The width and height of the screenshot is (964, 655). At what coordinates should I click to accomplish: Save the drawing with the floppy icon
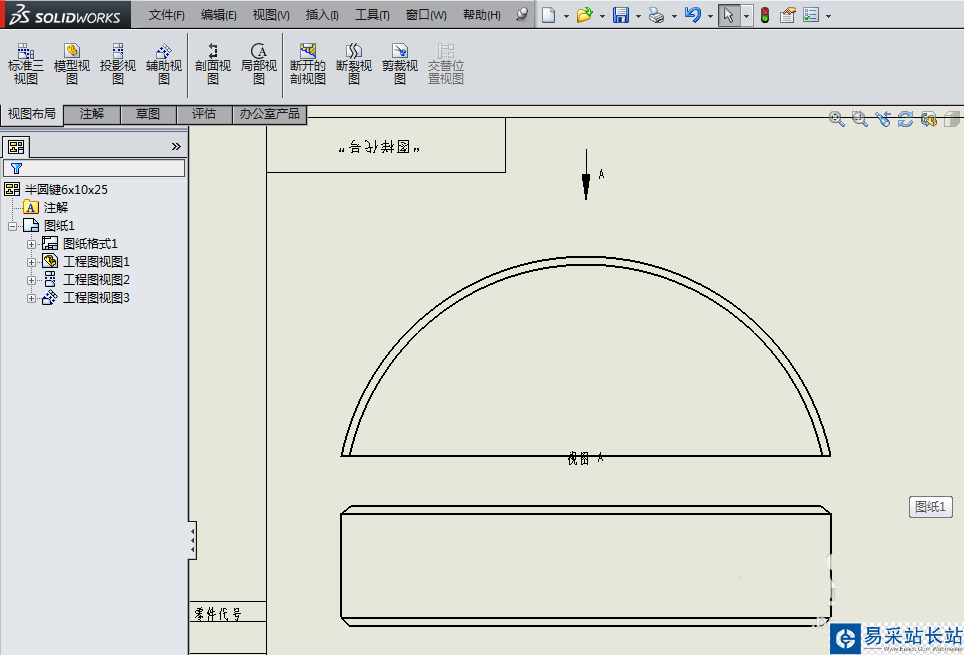click(621, 15)
